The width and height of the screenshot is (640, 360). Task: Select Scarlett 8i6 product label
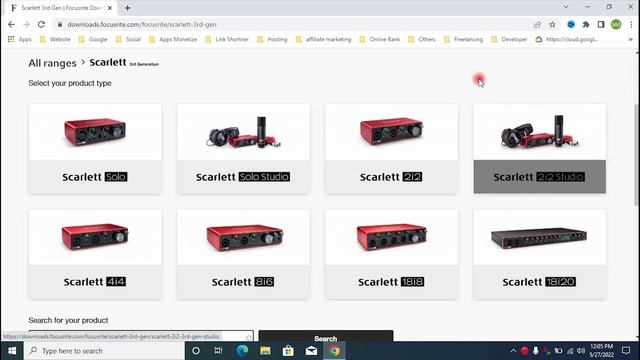tap(243, 282)
